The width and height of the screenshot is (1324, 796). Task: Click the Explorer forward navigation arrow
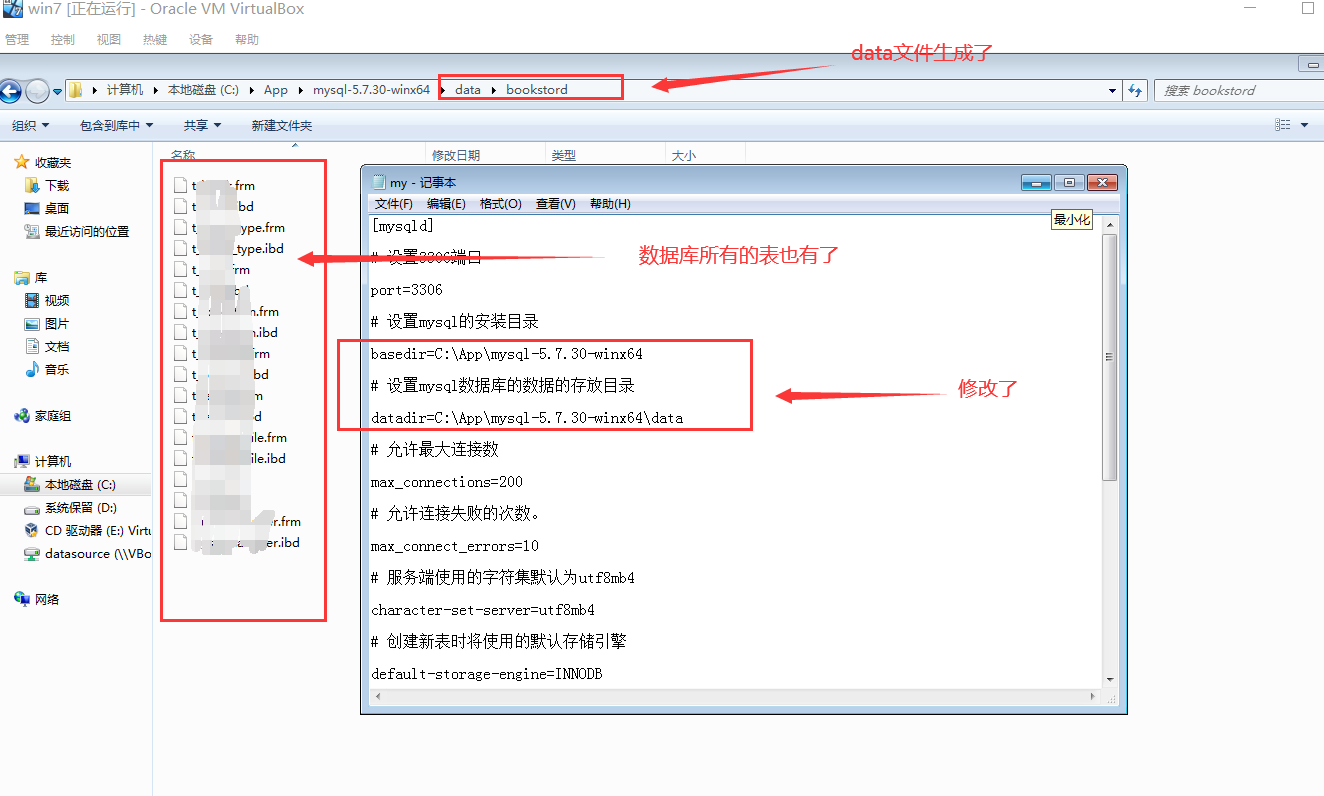tap(37, 91)
